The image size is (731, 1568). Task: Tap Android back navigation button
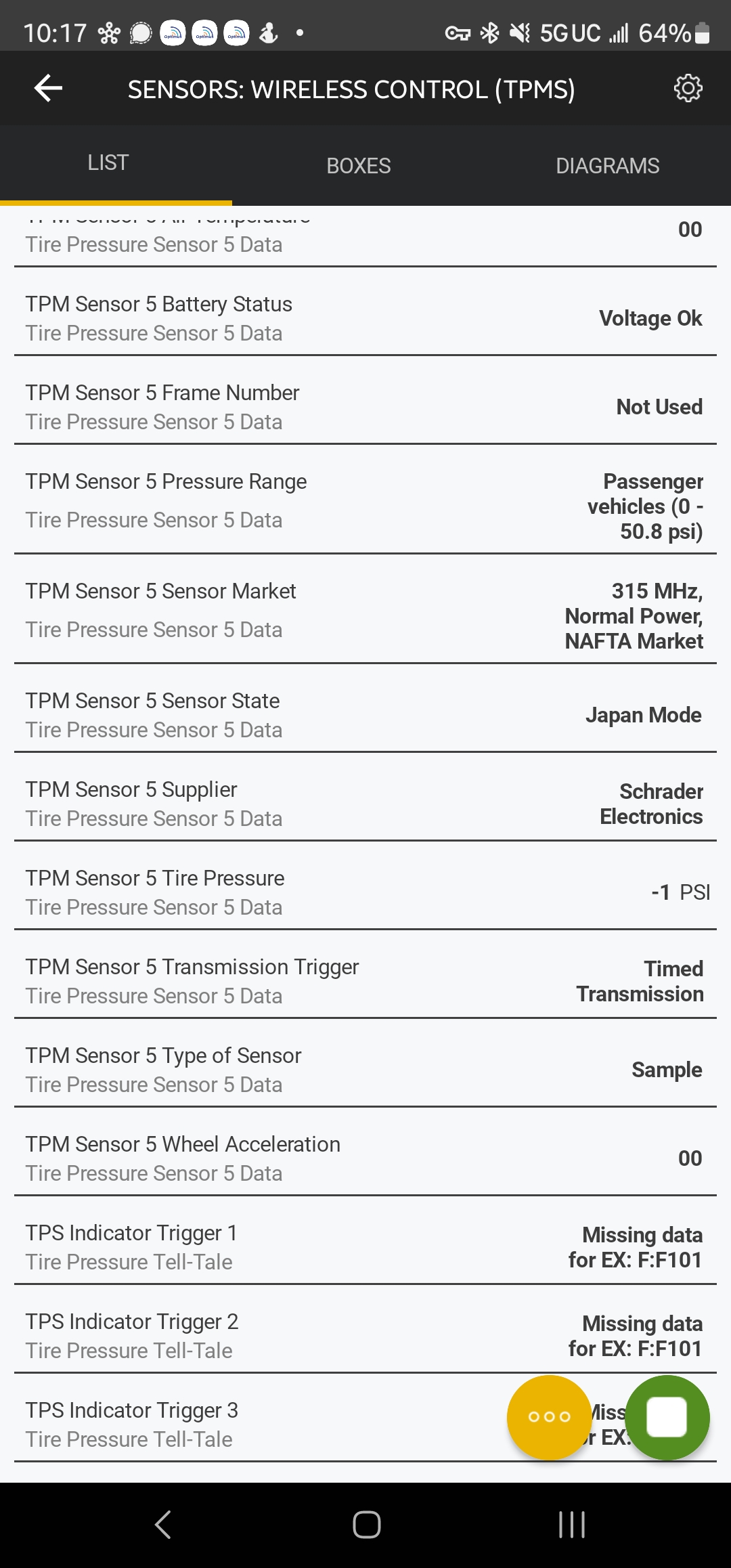click(x=163, y=1525)
